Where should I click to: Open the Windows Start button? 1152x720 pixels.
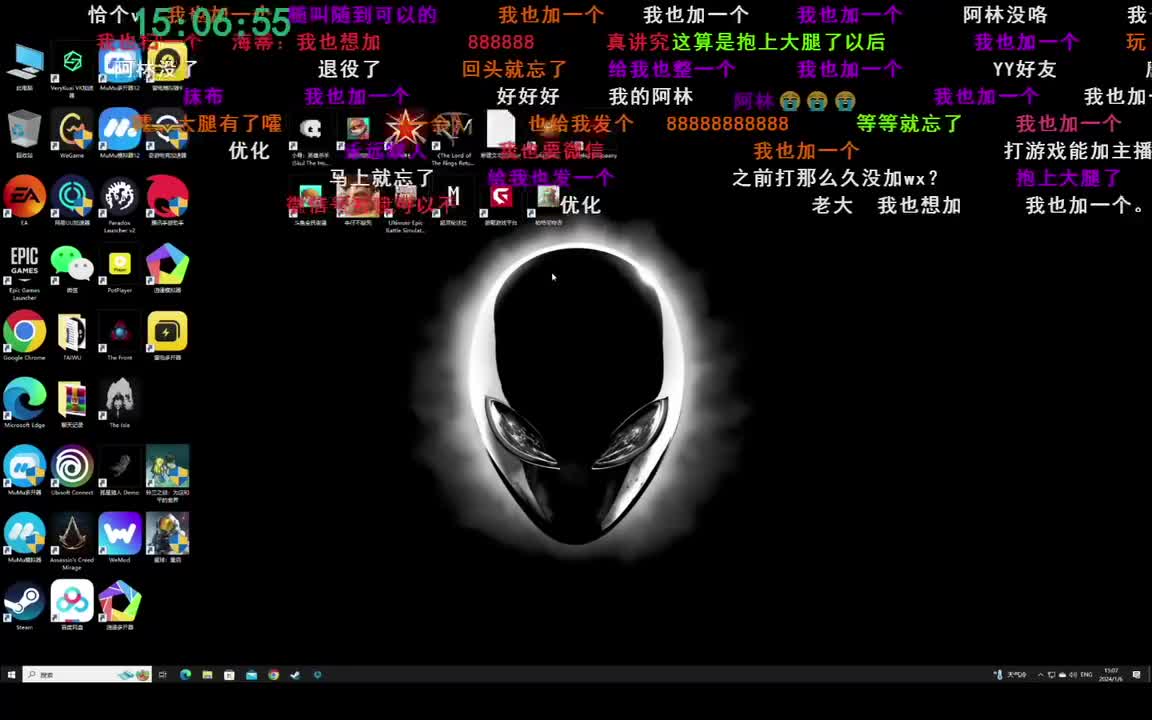pos(11,674)
